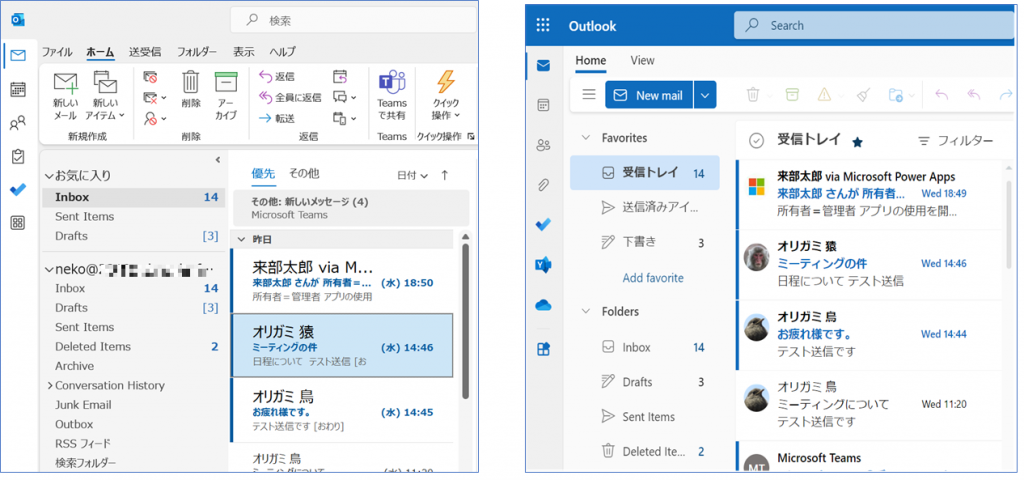The width and height of the screenshot is (1024, 480).
Task: Toggle the select-all circle beside 受信トレイ
Action: (756, 140)
